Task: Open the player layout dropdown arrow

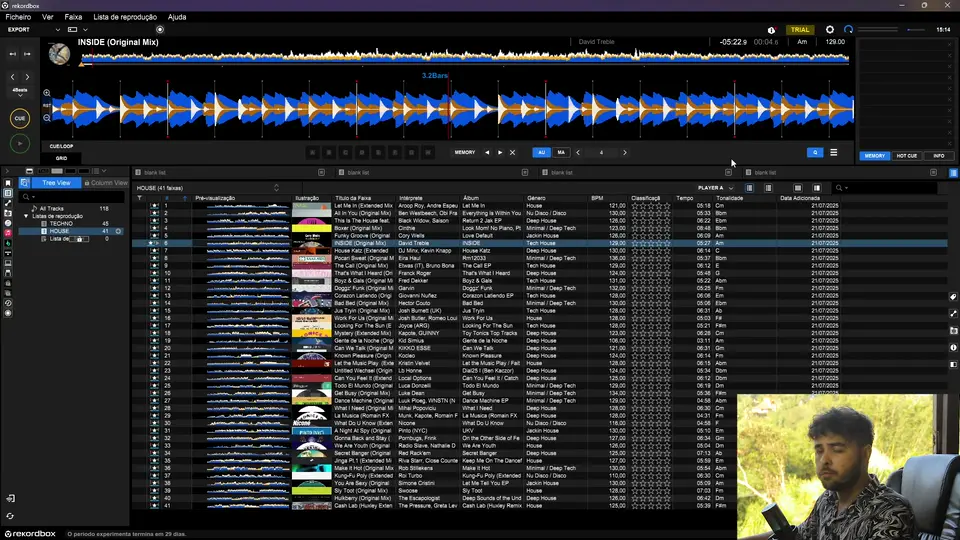Action: pyautogui.click(x=85, y=29)
